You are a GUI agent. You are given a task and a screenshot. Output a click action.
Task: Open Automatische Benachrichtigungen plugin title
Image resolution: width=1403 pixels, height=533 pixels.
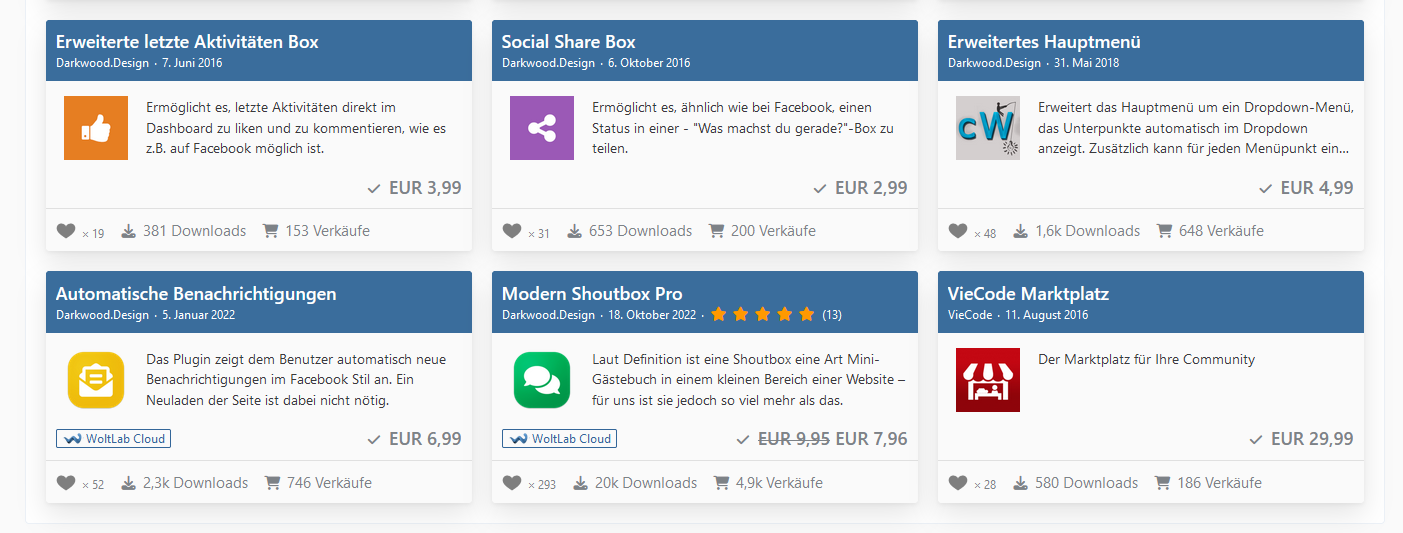pyautogui.click(x=196, y=294)
